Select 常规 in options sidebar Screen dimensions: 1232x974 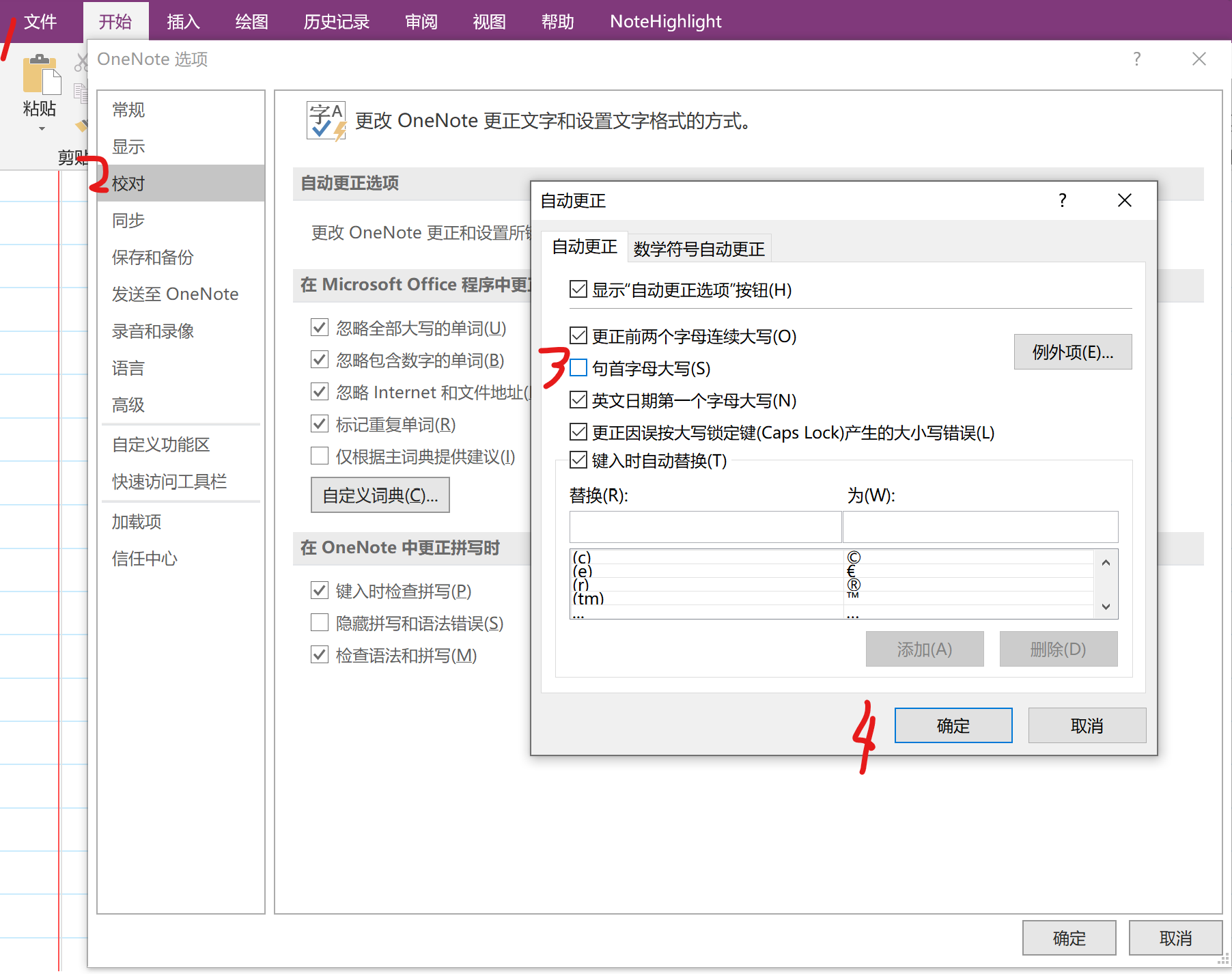coord(181,109)
